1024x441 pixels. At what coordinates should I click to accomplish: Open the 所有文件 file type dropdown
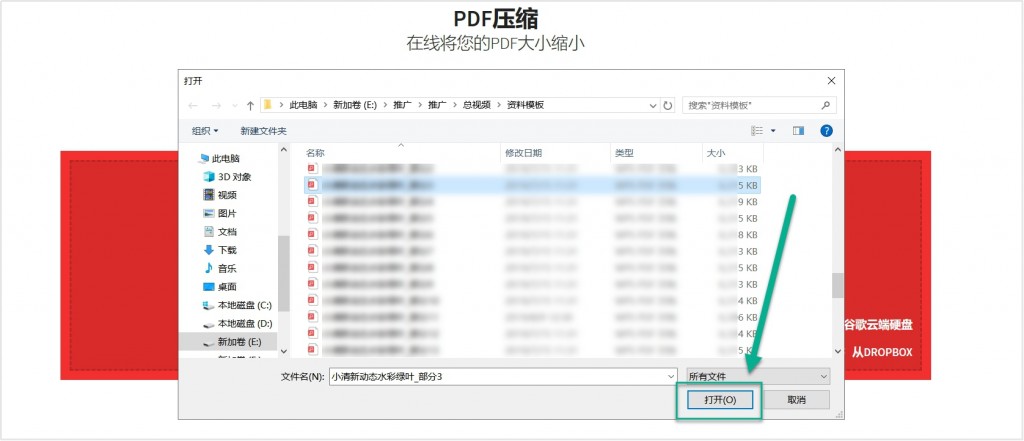(758, 376)
